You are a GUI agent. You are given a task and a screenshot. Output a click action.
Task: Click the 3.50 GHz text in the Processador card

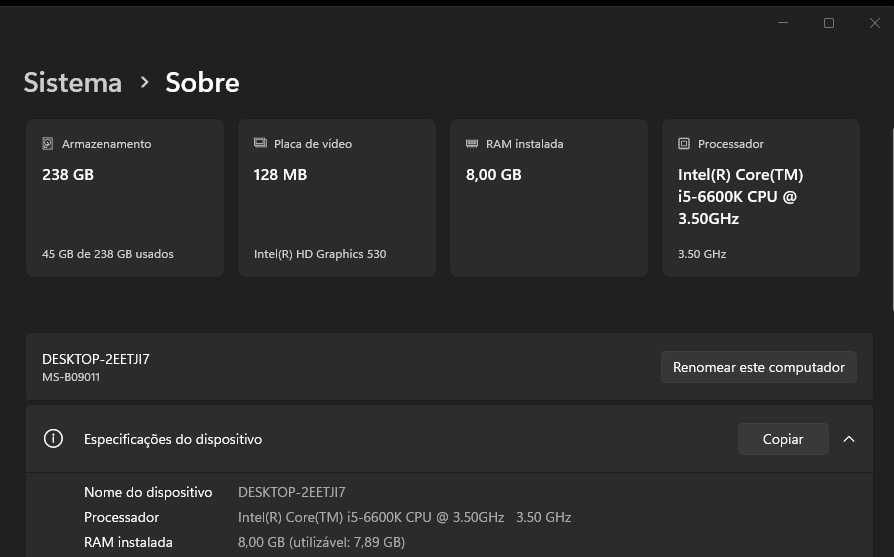pos(702,254)
